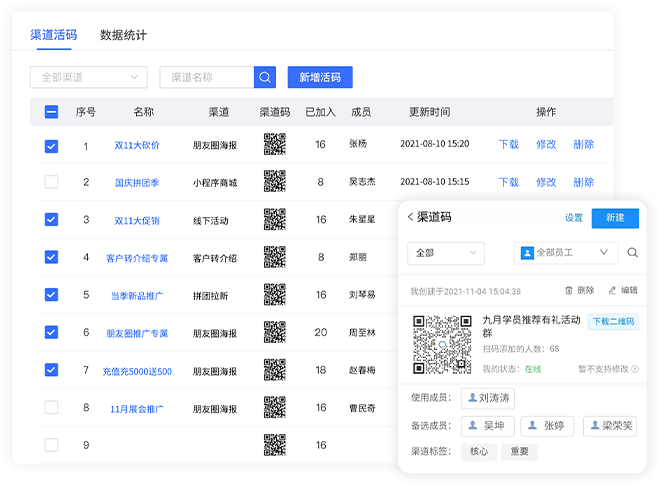Viewport: 658px width, 484px height.
Task: Switch to the 数据统计 tab
Action: click(x=123, y=35)
